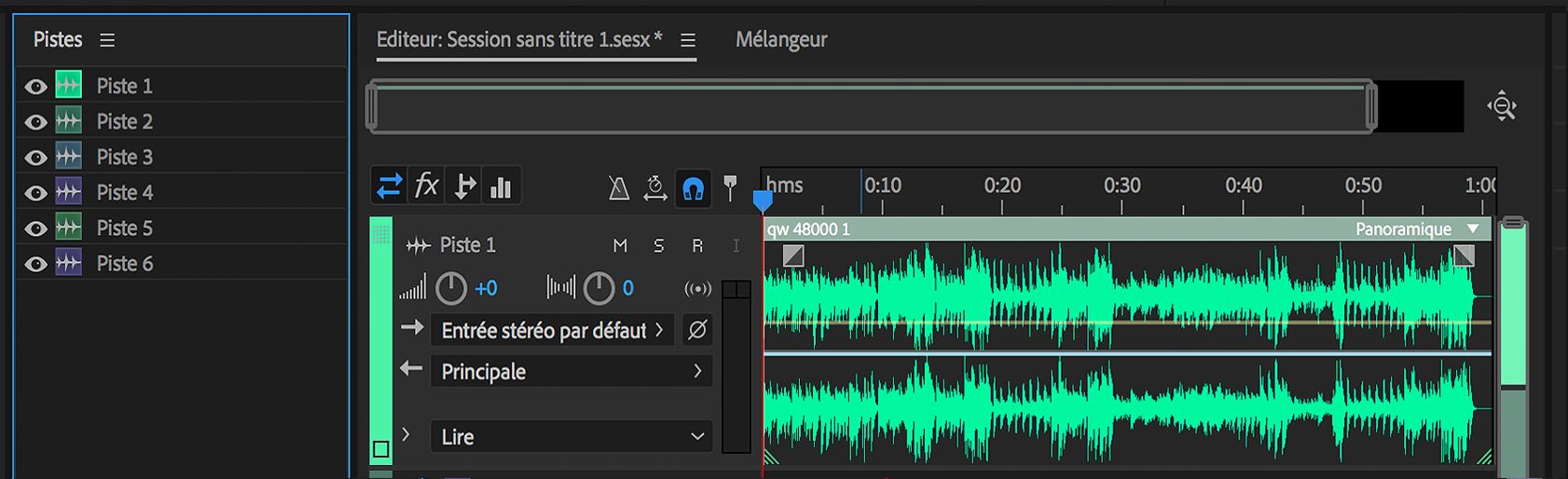Viewport: 1568px width, 479px height.
Task: Toggle polarity reverse on Piste 1
Action: [697, 330]
